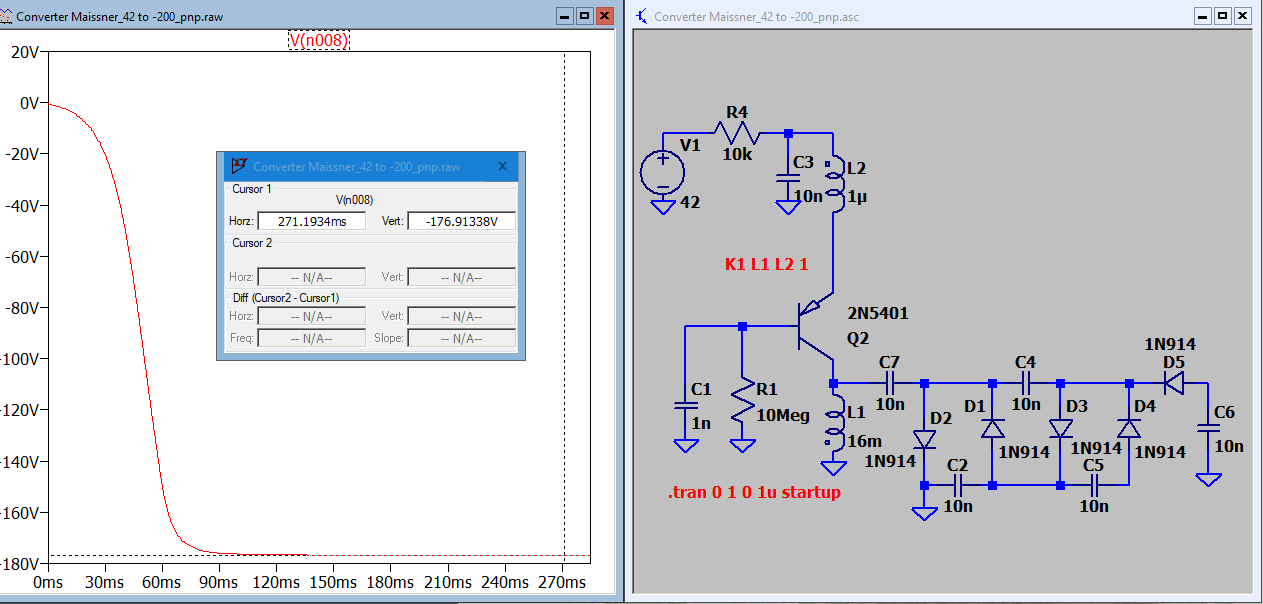Select voltage source V1 symbol

pos(662,171)
